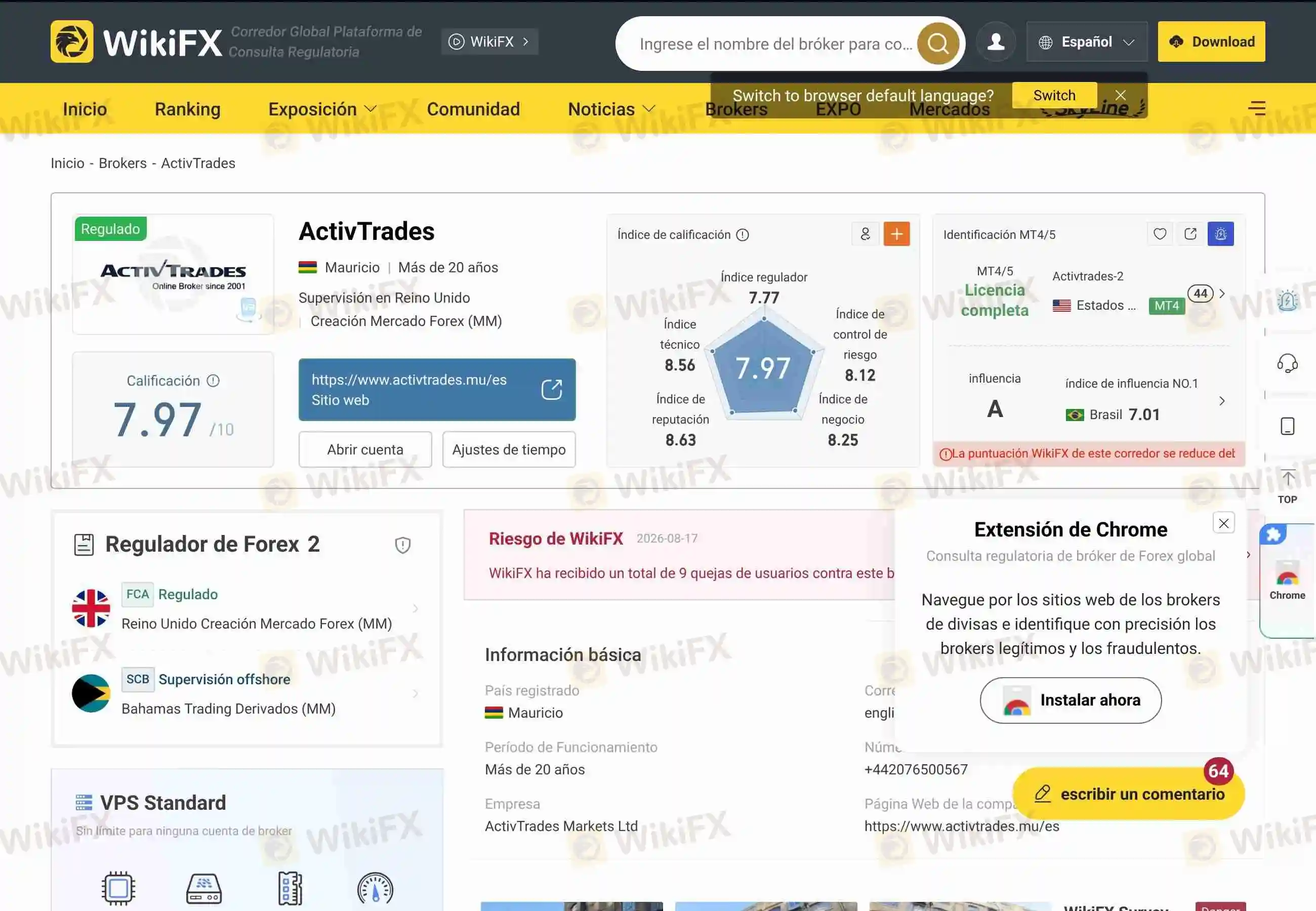Click the phone number +442076500567
Viewport: 1316px width, 911px height.
coord(916,769)
